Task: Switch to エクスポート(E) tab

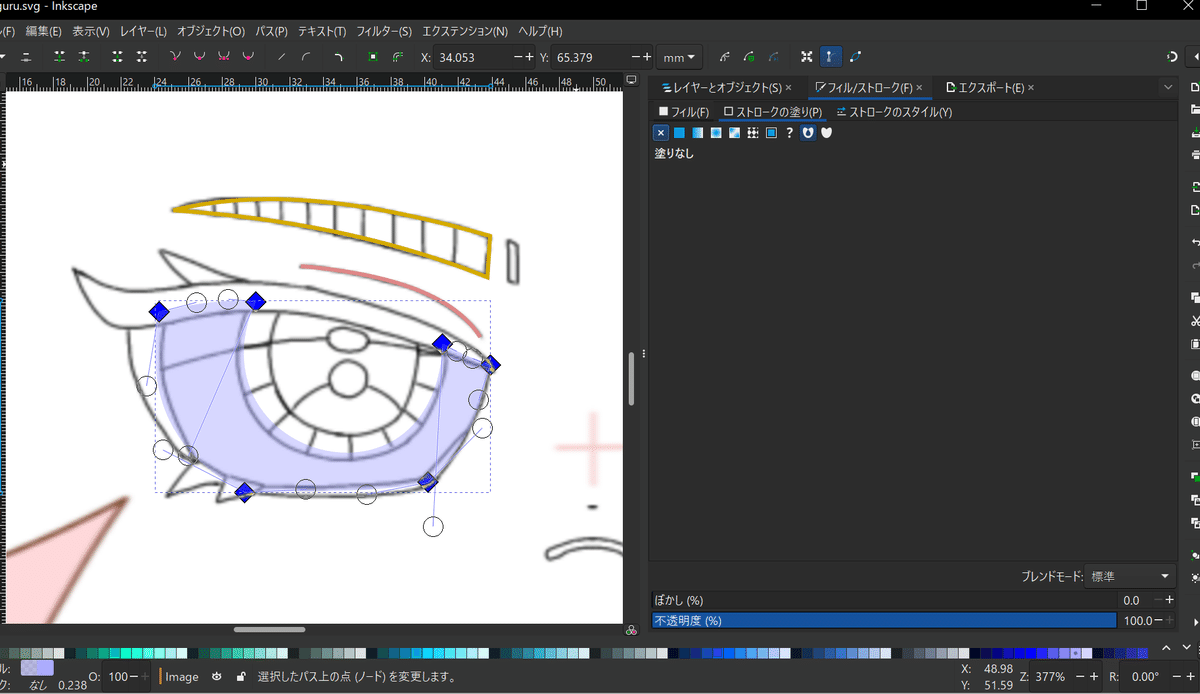Action: click(x=984, y=88)
